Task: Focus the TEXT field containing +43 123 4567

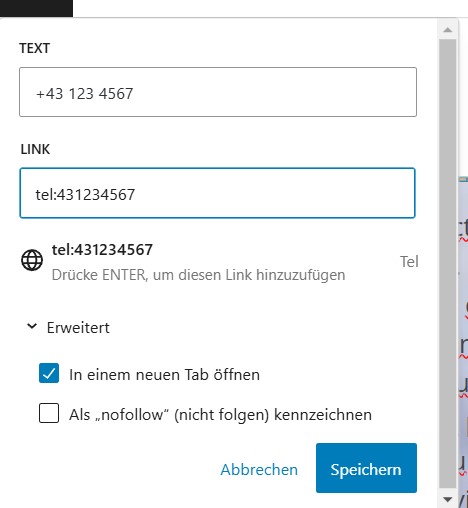Action: pyautogui.click(x=218, y=92)
